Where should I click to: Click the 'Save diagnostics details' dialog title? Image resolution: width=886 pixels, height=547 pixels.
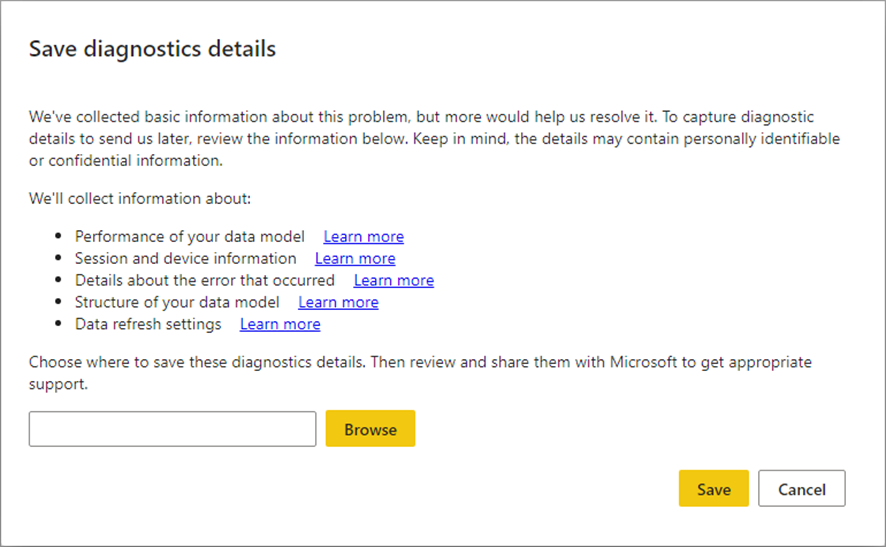pos(152,48)
